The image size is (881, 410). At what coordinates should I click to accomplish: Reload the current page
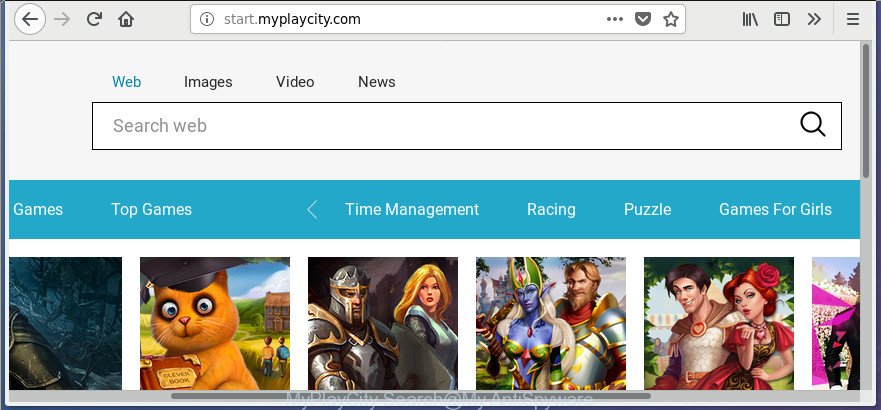94,19
